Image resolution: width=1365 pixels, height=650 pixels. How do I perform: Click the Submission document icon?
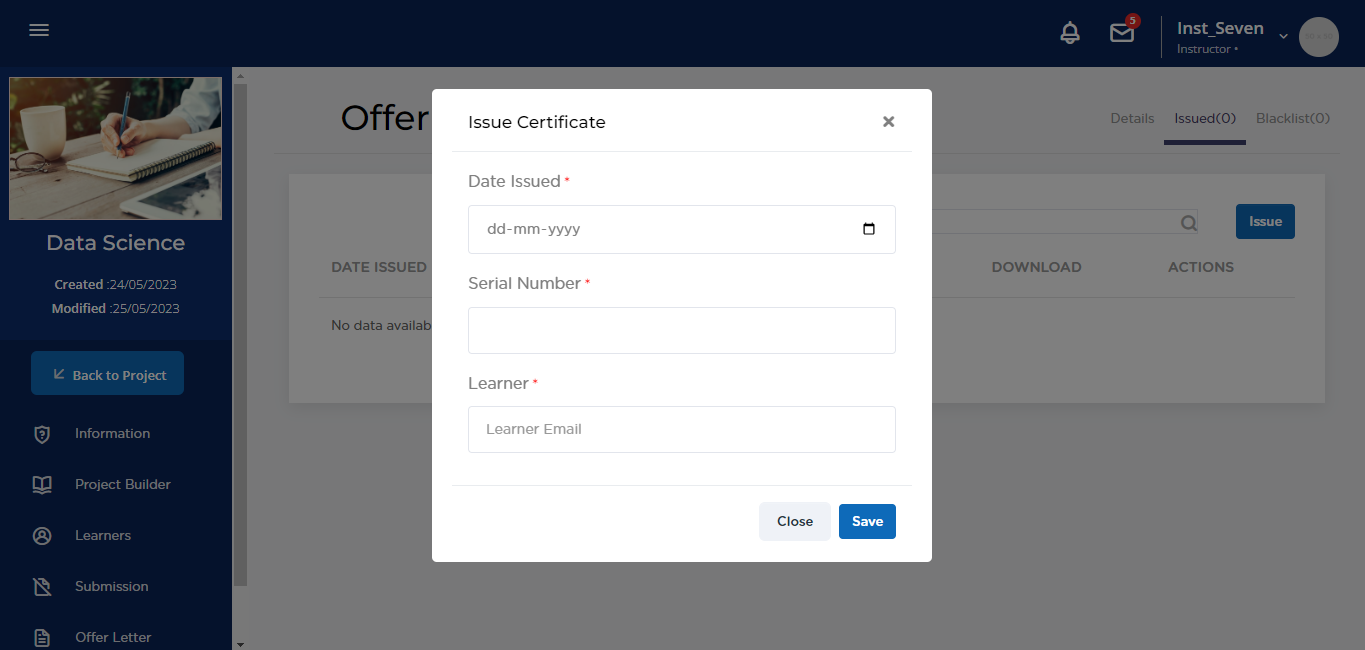coord(42,587)
